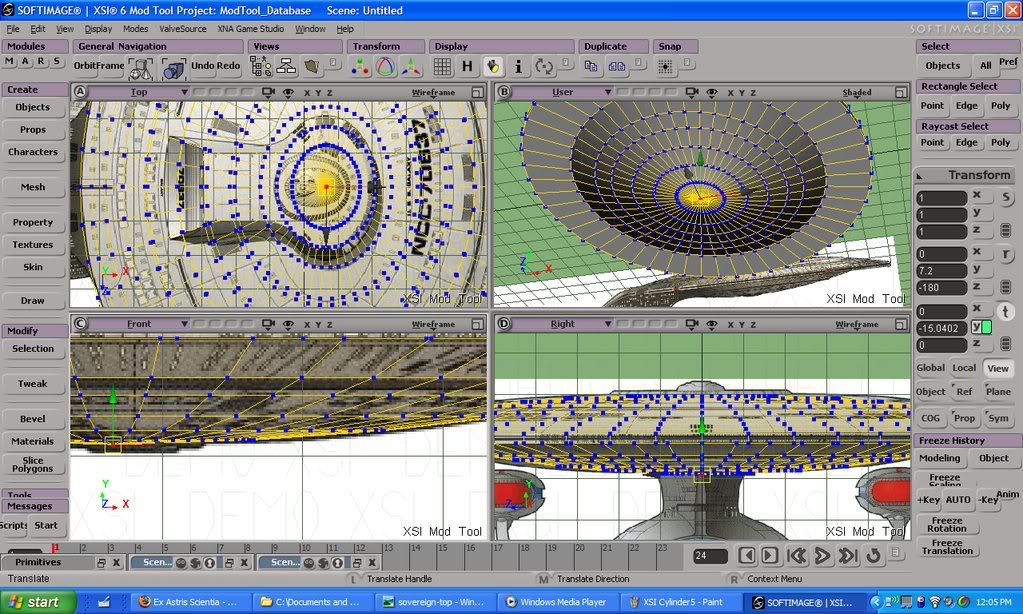Open the Top view dropdown in viewport A

[139, 92]
